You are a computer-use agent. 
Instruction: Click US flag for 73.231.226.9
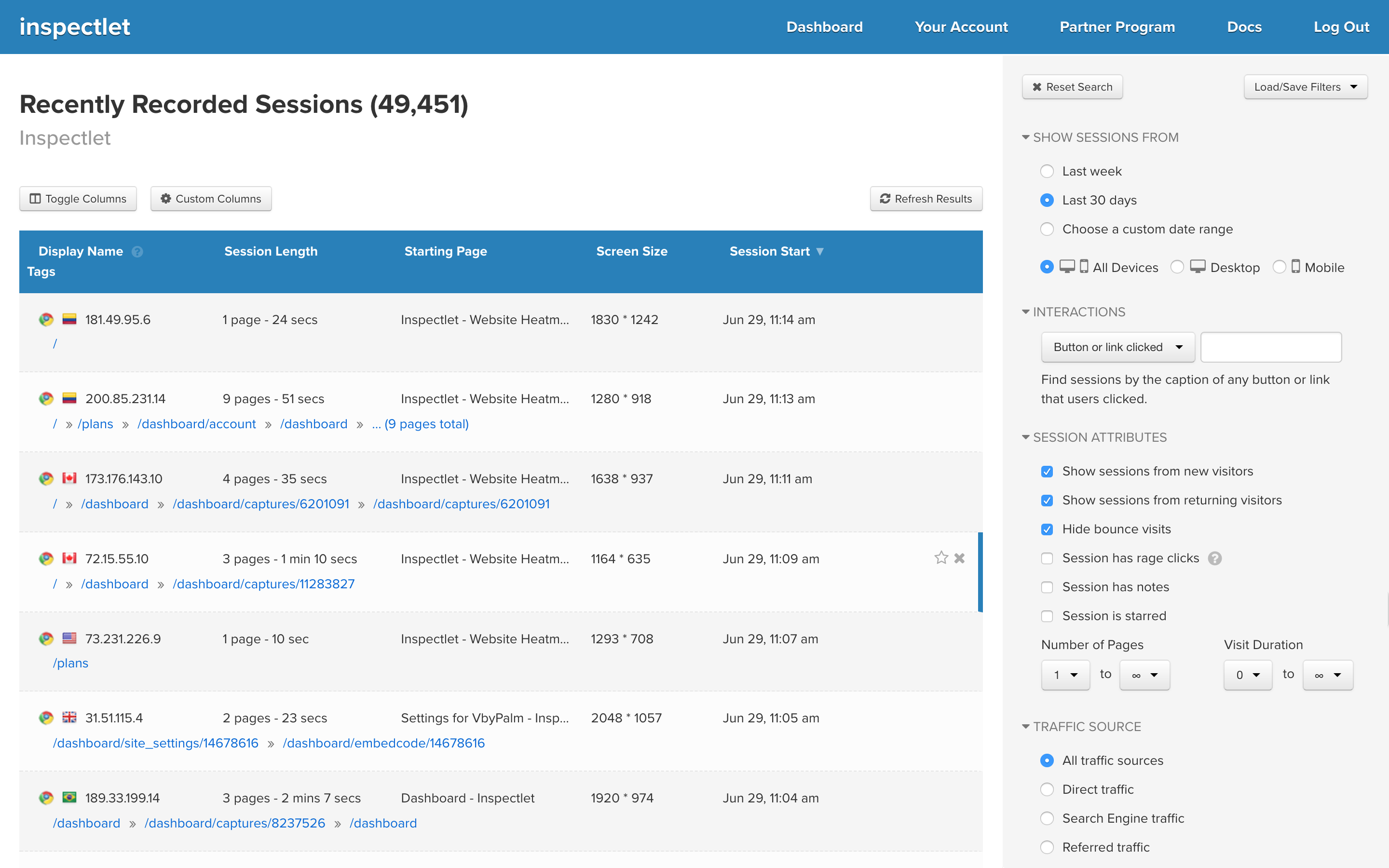coord(69,638)
